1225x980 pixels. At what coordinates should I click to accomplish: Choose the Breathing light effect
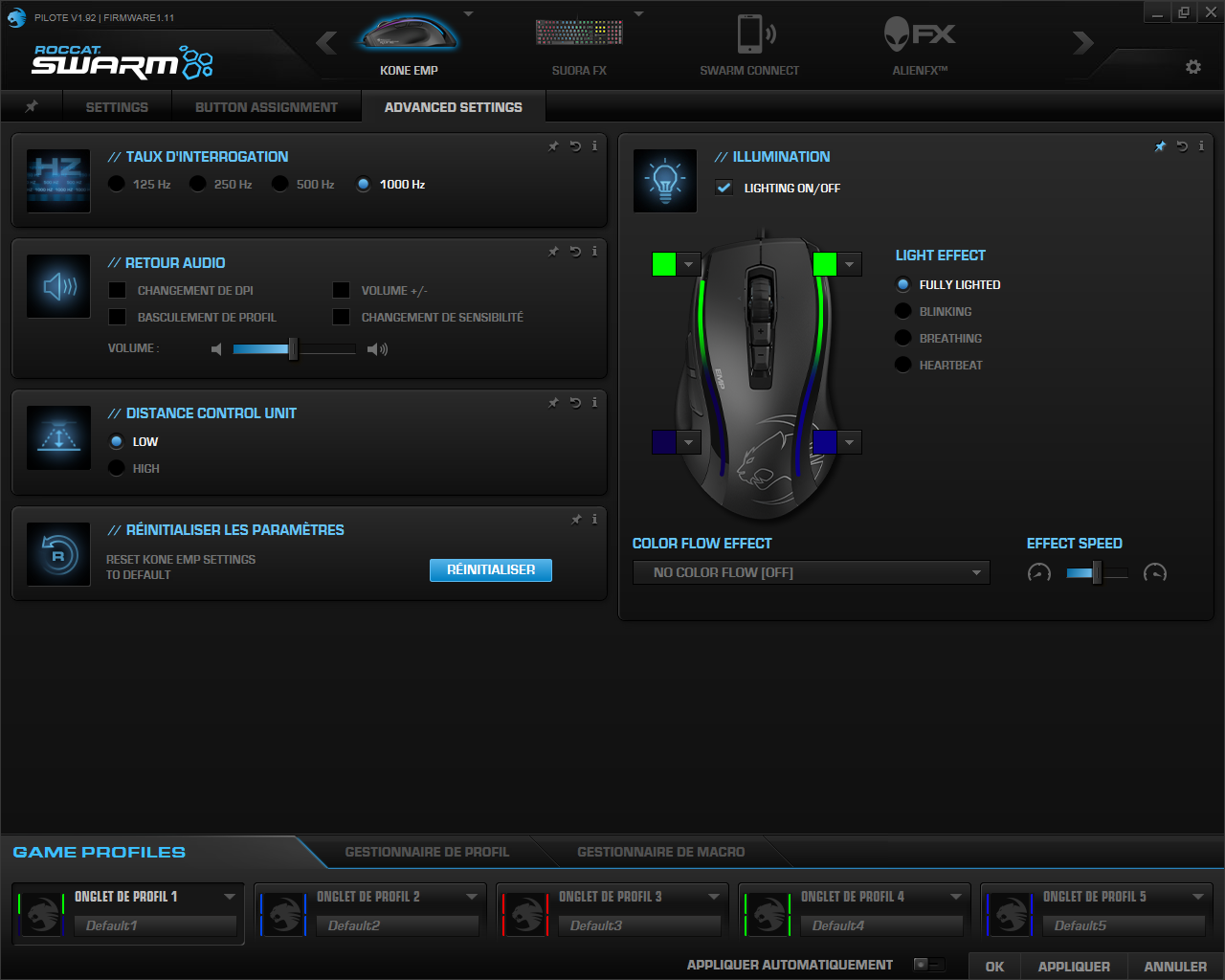pyautogui.click(x=902, y=338)
